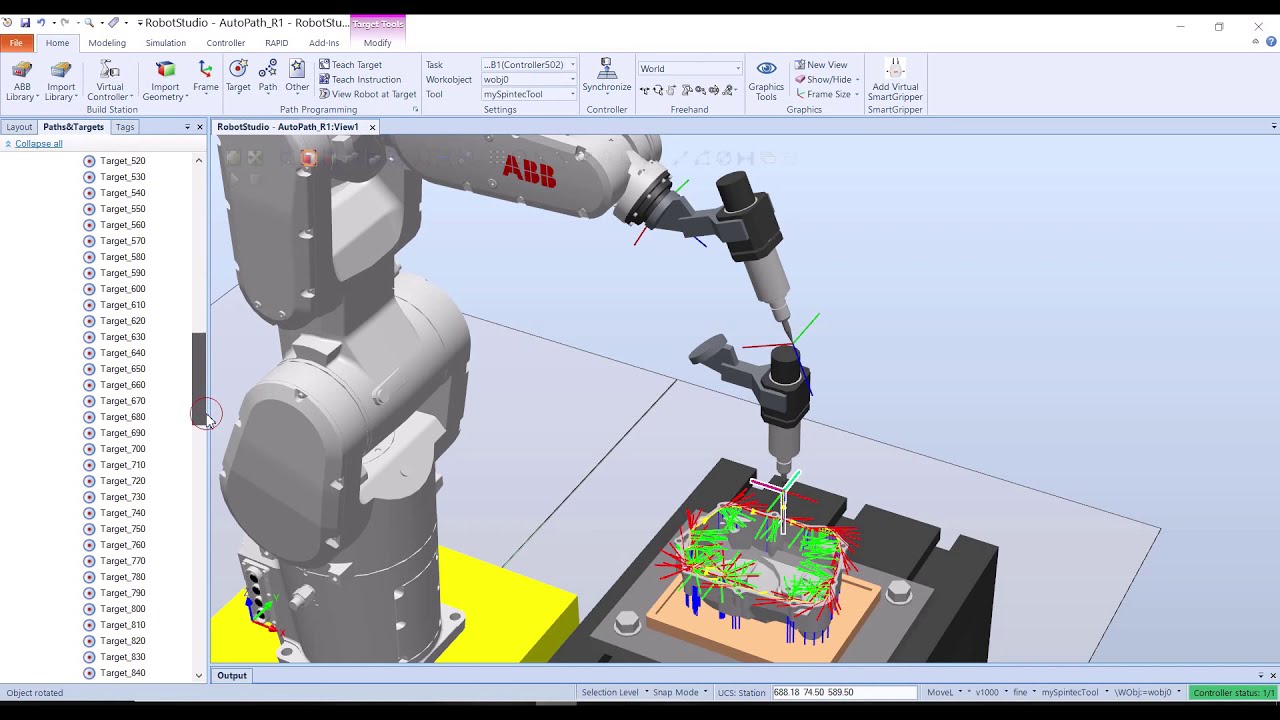The height and width of the screenshot is (720, 1280).
Task: Open the MoveL motion type dropdown
Action: pos(945,692)
